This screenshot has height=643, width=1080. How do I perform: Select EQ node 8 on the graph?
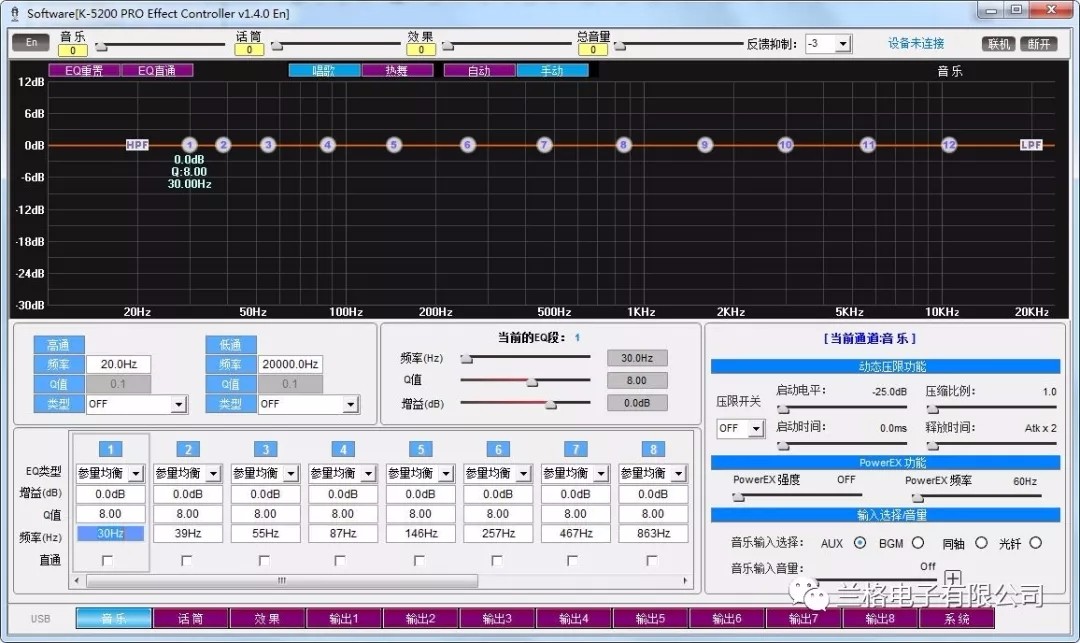623,145
